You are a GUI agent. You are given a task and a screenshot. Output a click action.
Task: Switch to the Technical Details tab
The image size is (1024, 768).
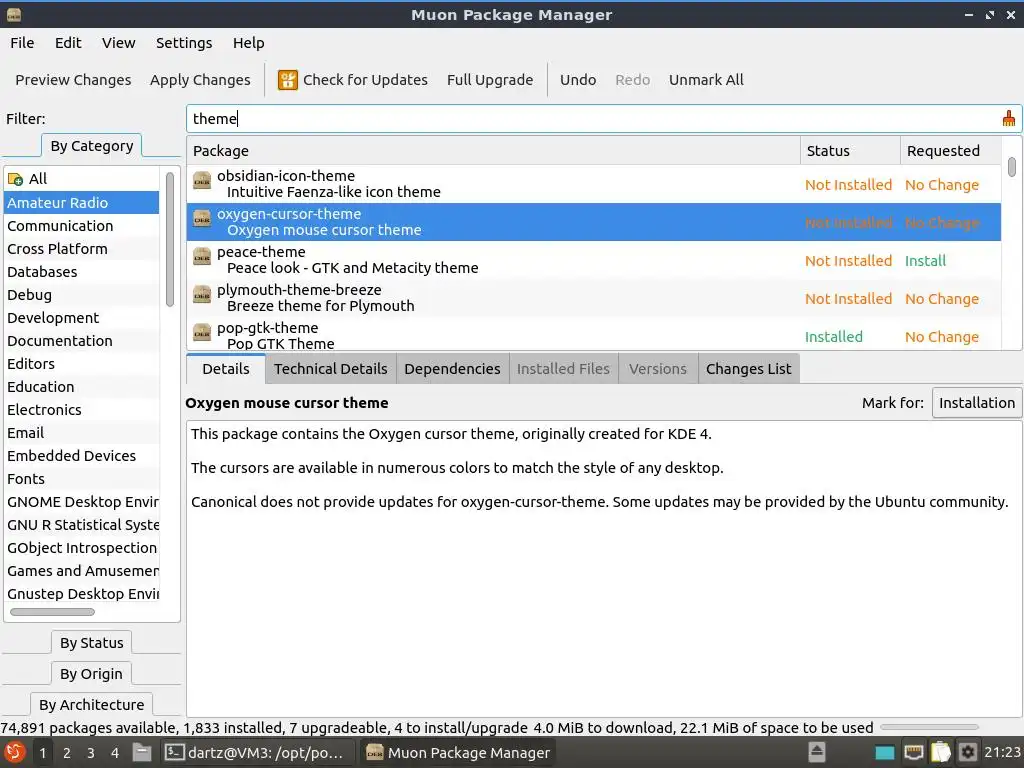(330, 369)
